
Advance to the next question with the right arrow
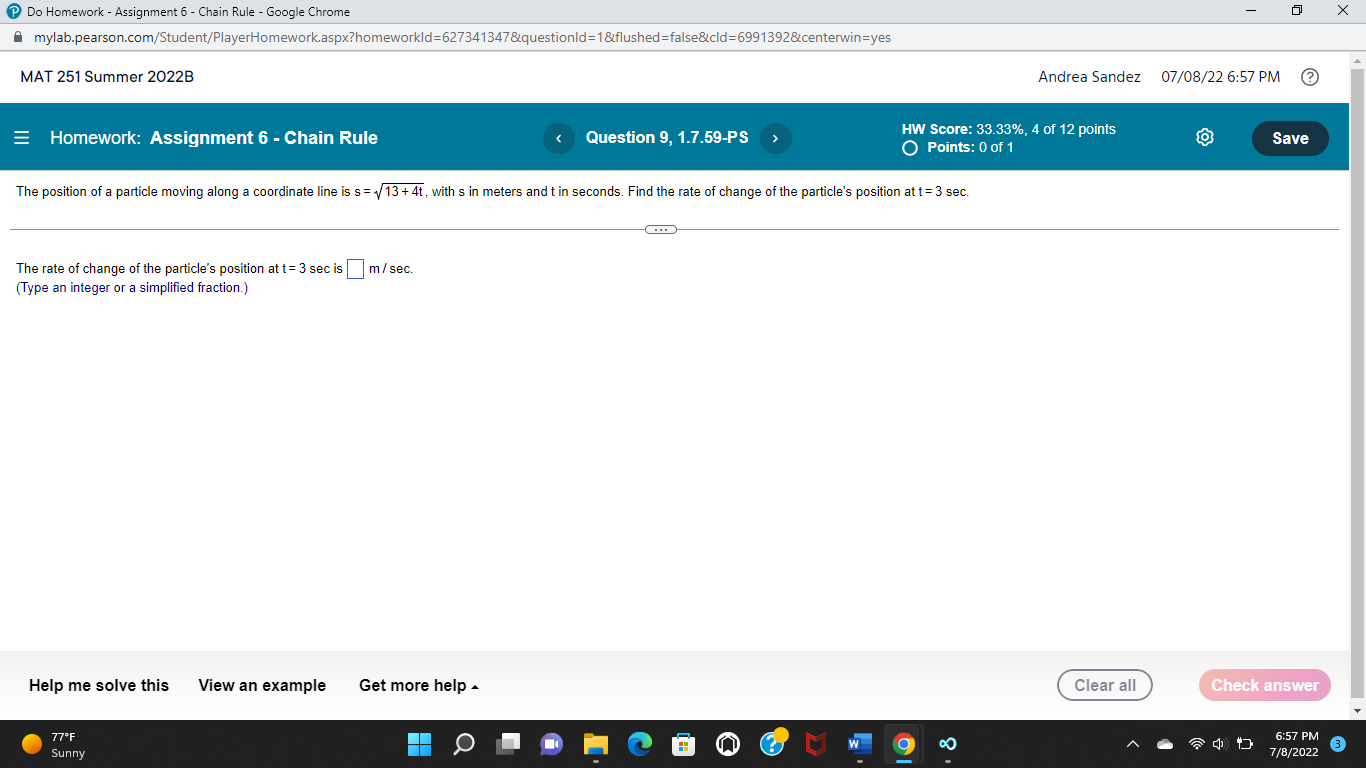coord(775,138)
